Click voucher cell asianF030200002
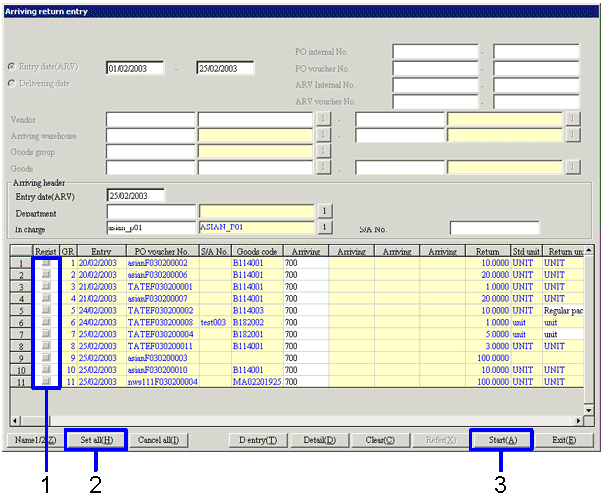 coord(163,263)
